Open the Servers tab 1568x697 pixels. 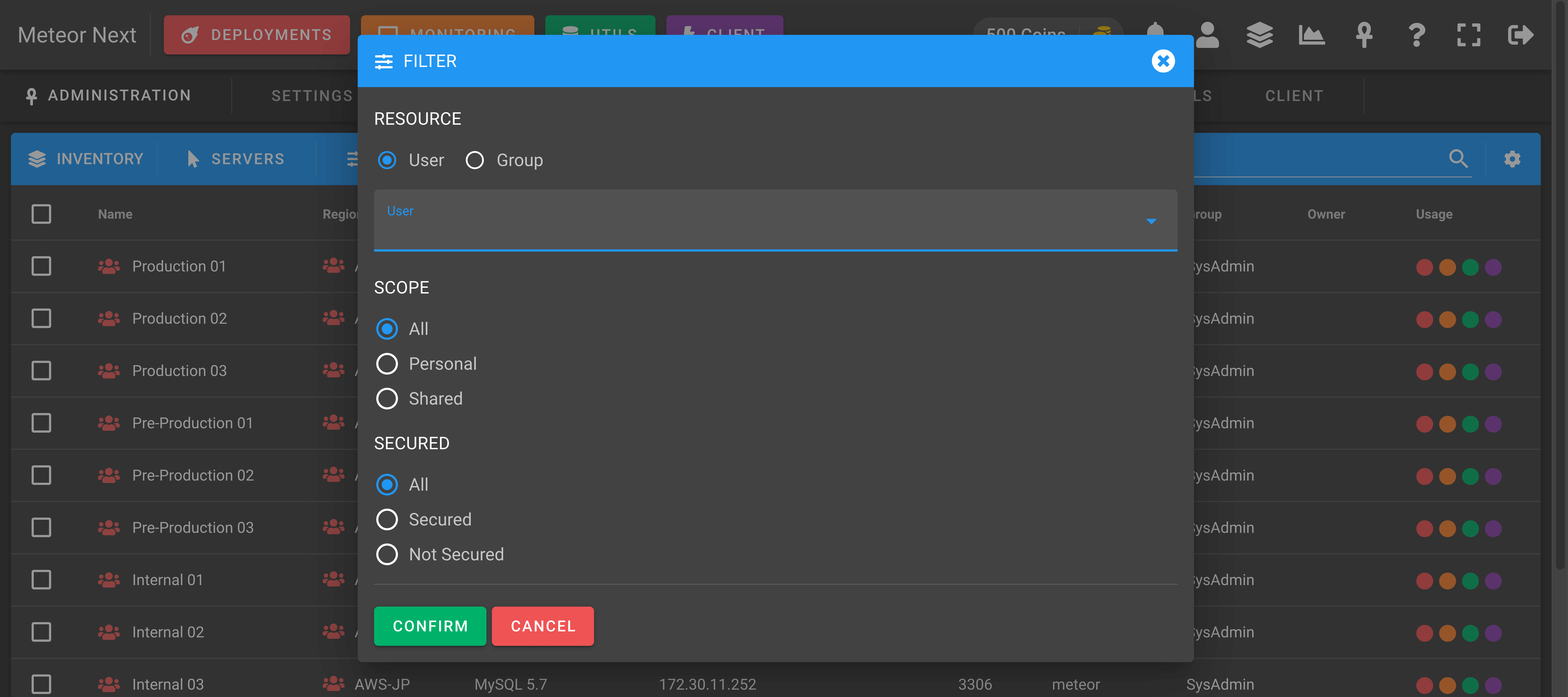pos(235,159)
